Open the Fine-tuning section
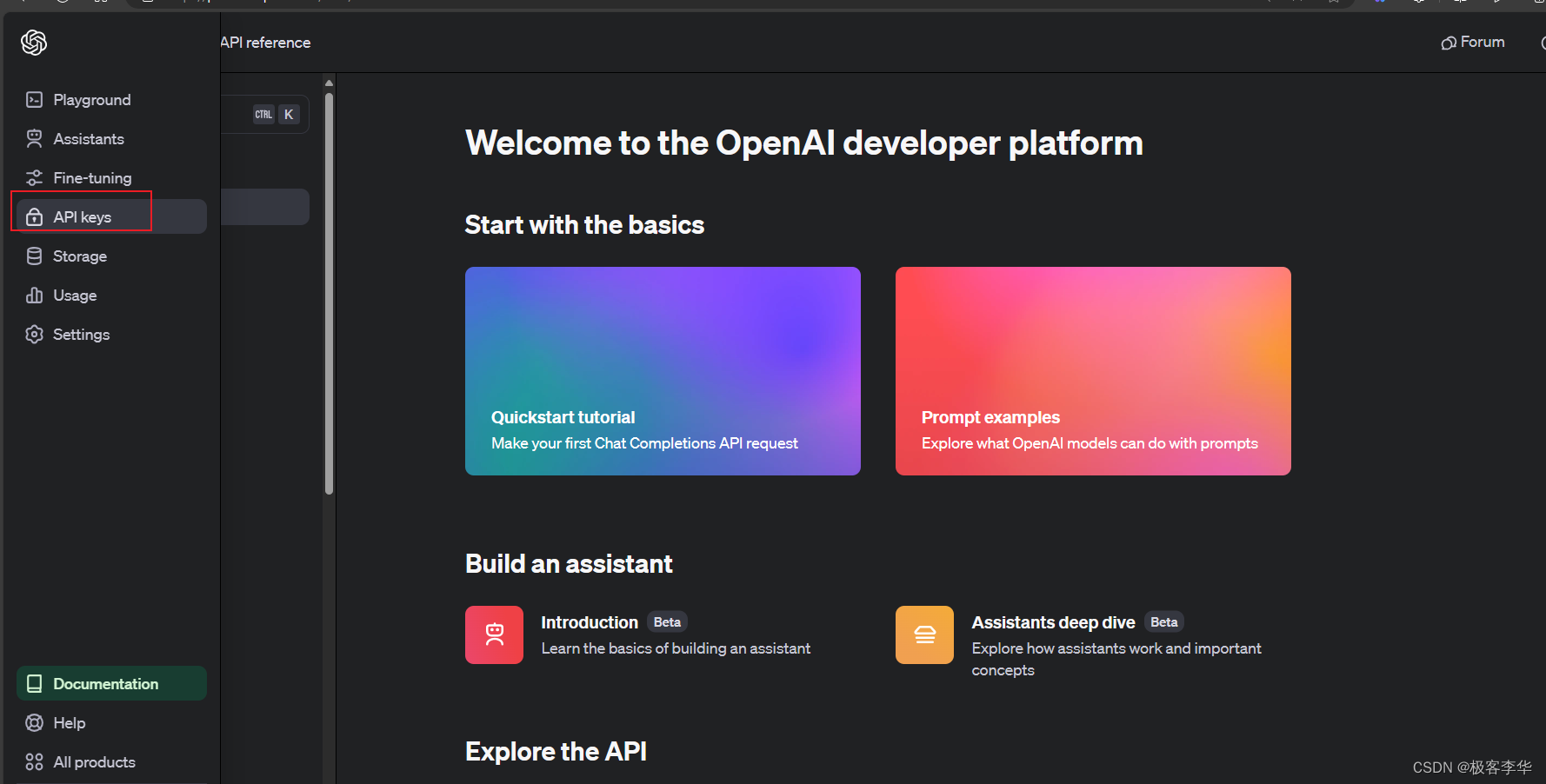 111,178
